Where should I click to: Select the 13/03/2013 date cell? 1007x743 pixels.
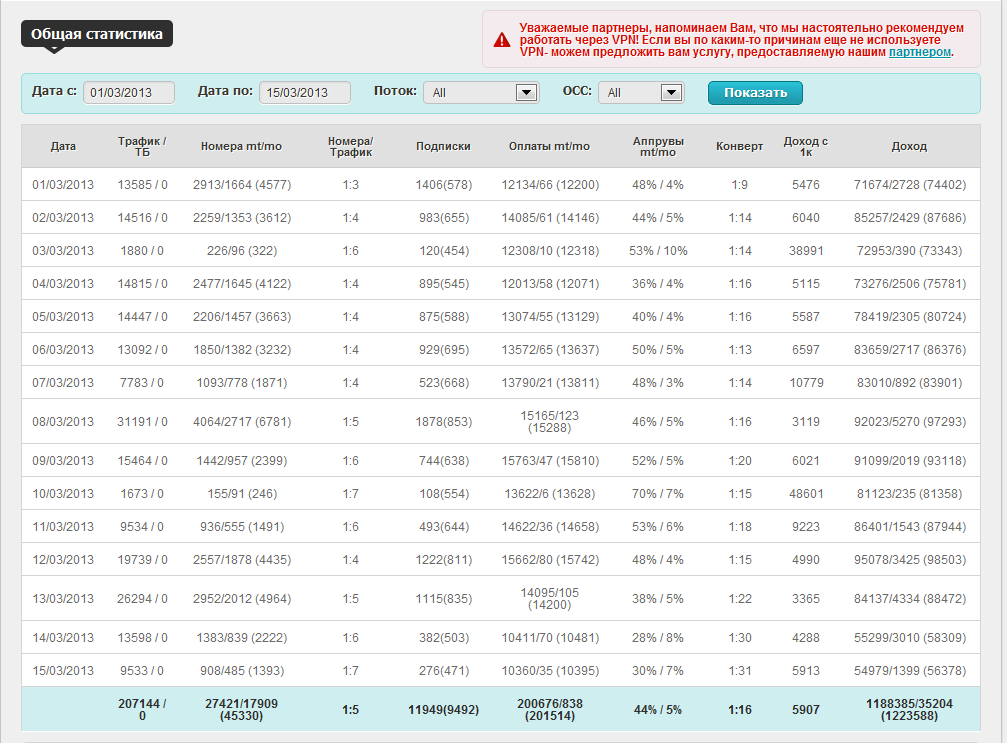coord(63,599)
